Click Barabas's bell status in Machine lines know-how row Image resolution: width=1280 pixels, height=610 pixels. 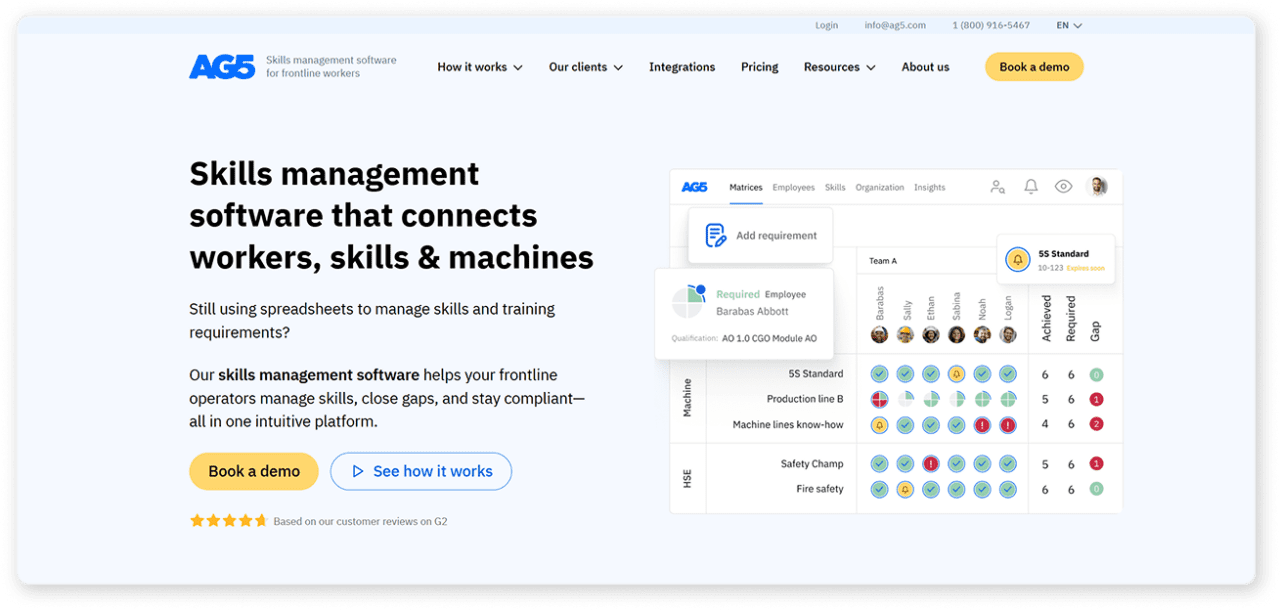coord(879,425)
